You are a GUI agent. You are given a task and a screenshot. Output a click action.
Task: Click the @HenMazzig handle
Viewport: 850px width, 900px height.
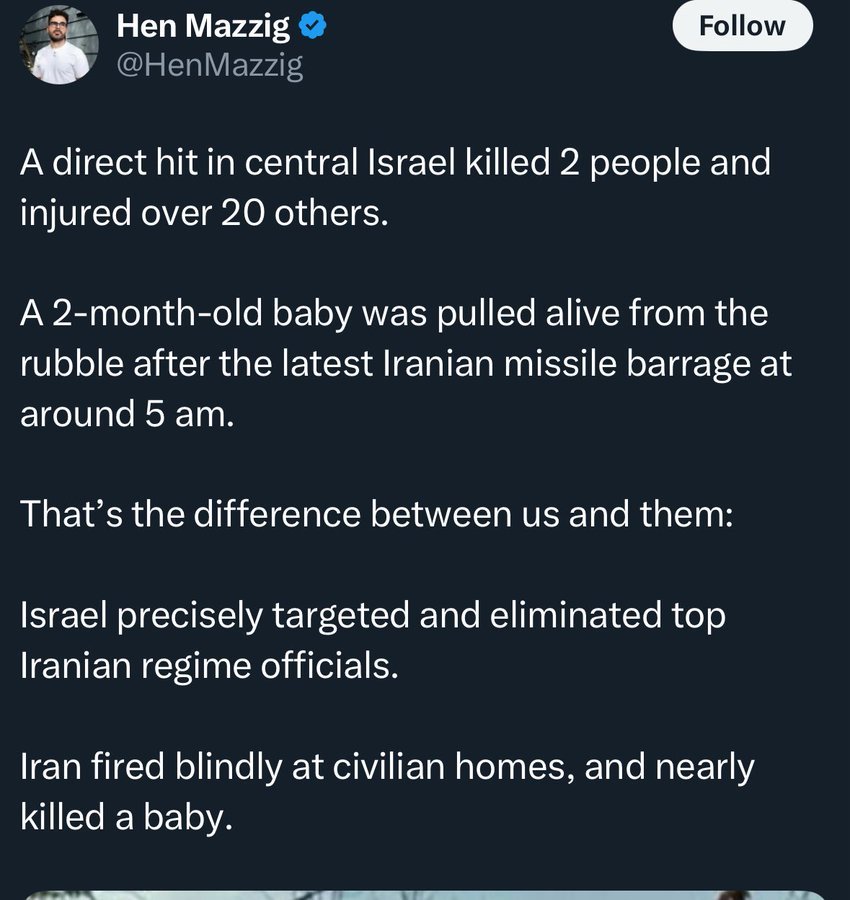pos(209,64)
